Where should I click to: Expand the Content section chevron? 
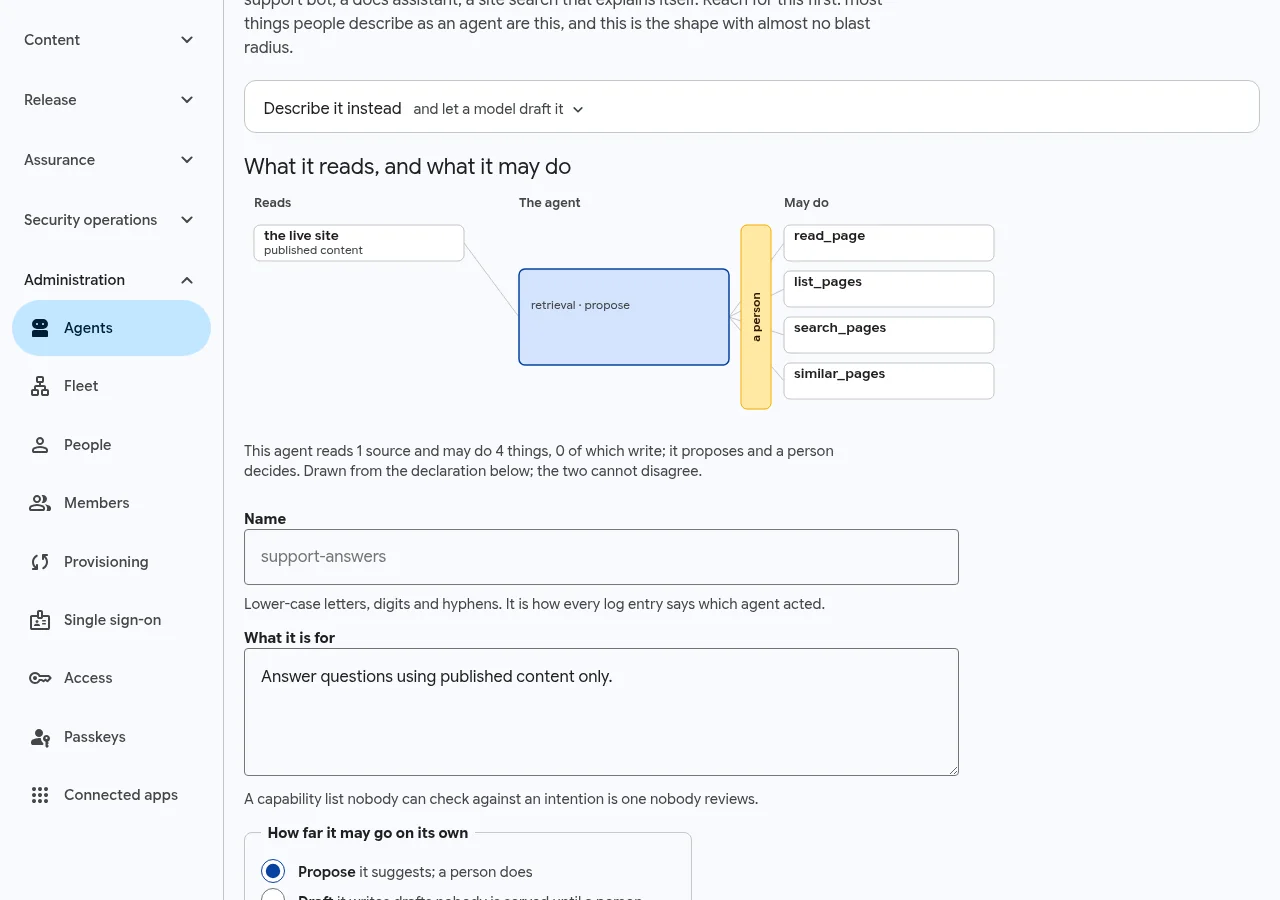point(187,40)
